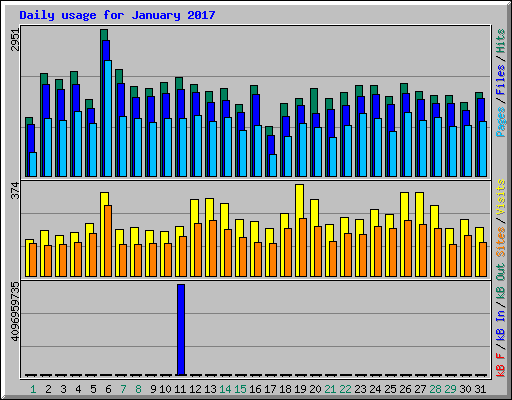Click day 7 on the x-axis
Screen dimensions: 512x400
tap(123, 389)
